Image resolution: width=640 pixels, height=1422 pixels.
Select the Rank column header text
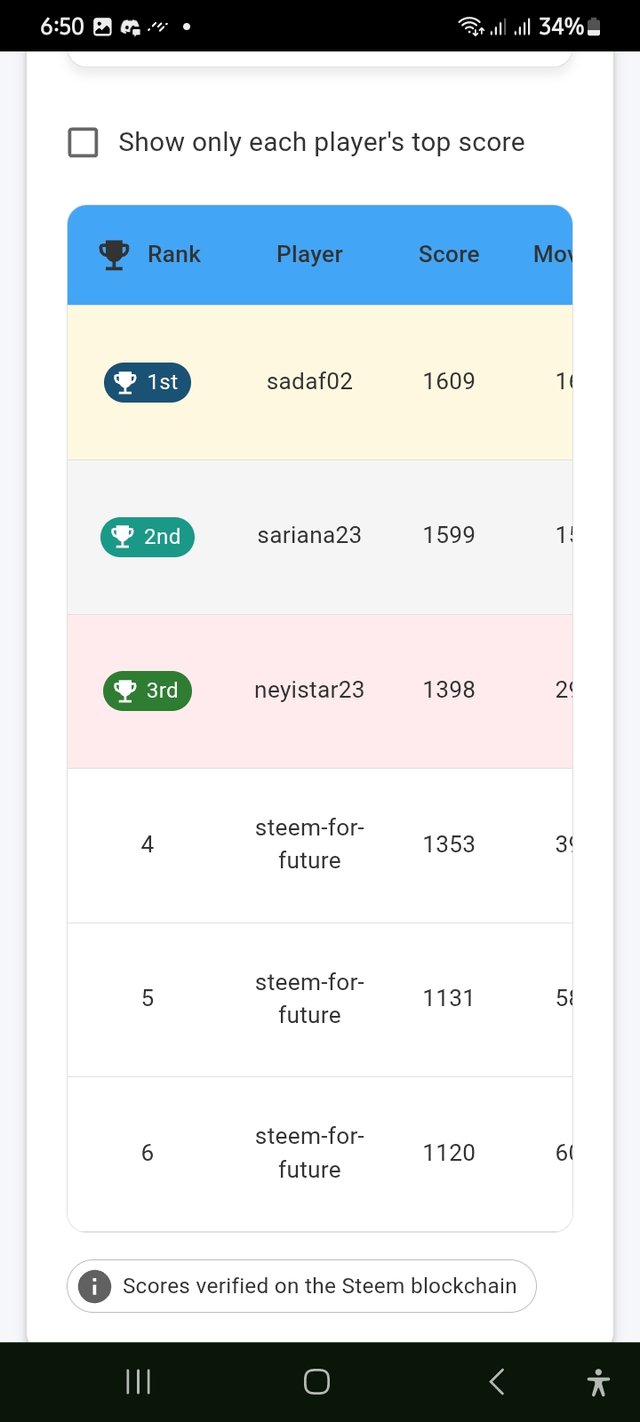click(x=174, y=255)
